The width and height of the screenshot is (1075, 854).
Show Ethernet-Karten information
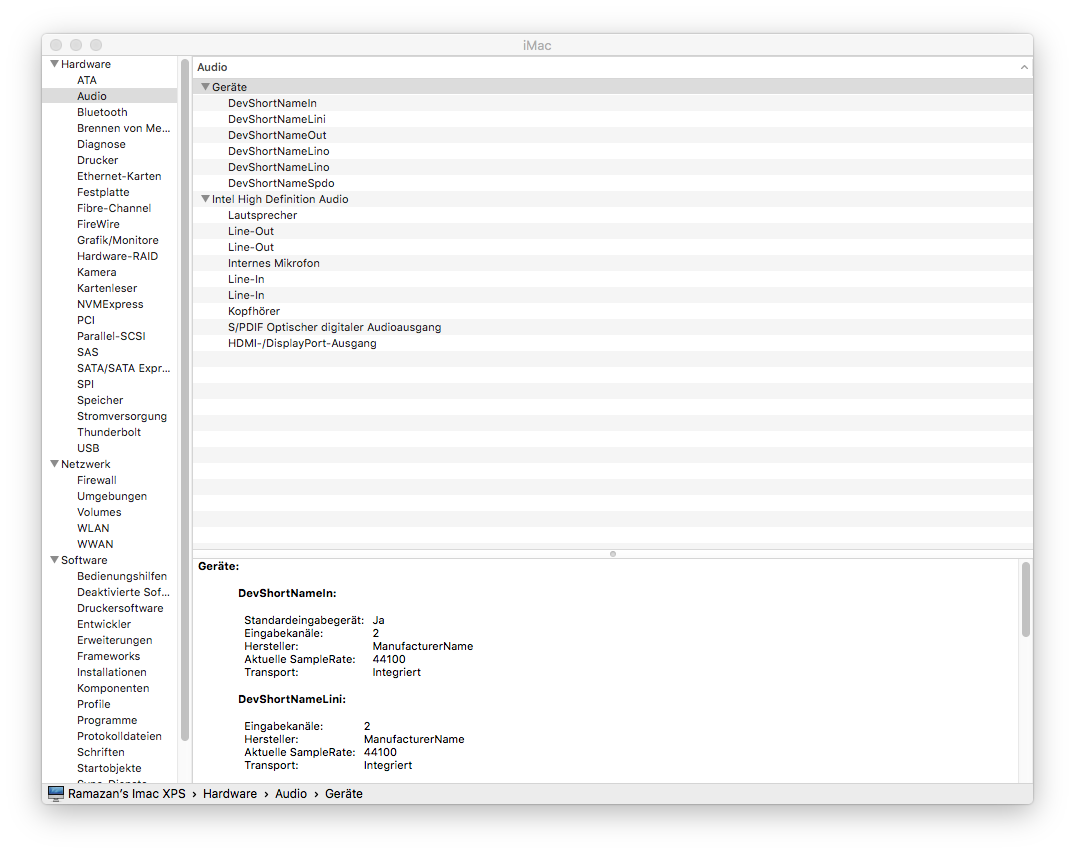tap(119, 176)
